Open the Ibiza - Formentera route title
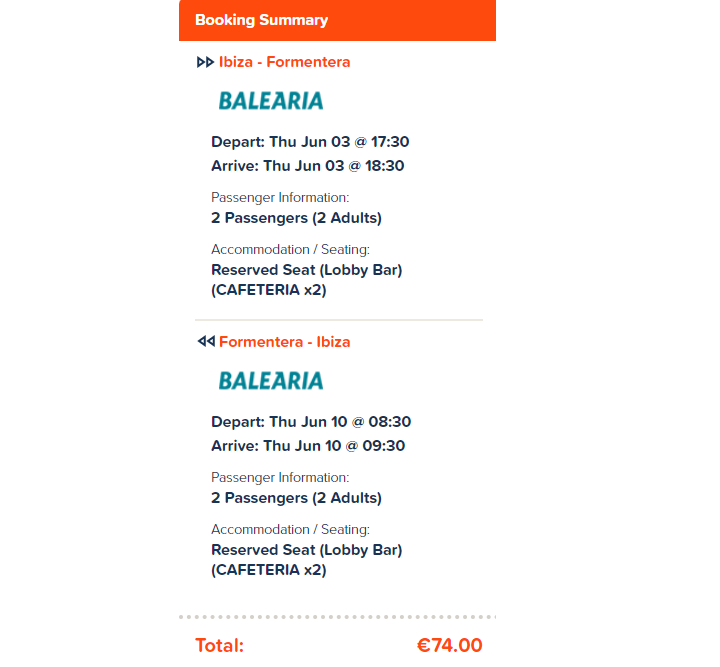Viewport: 720px width, 667px height. pos(284,62)
